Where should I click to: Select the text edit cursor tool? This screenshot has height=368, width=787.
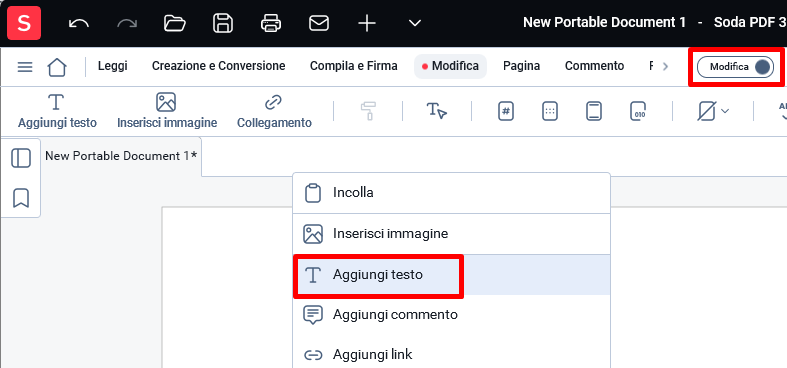click(437, 111)
